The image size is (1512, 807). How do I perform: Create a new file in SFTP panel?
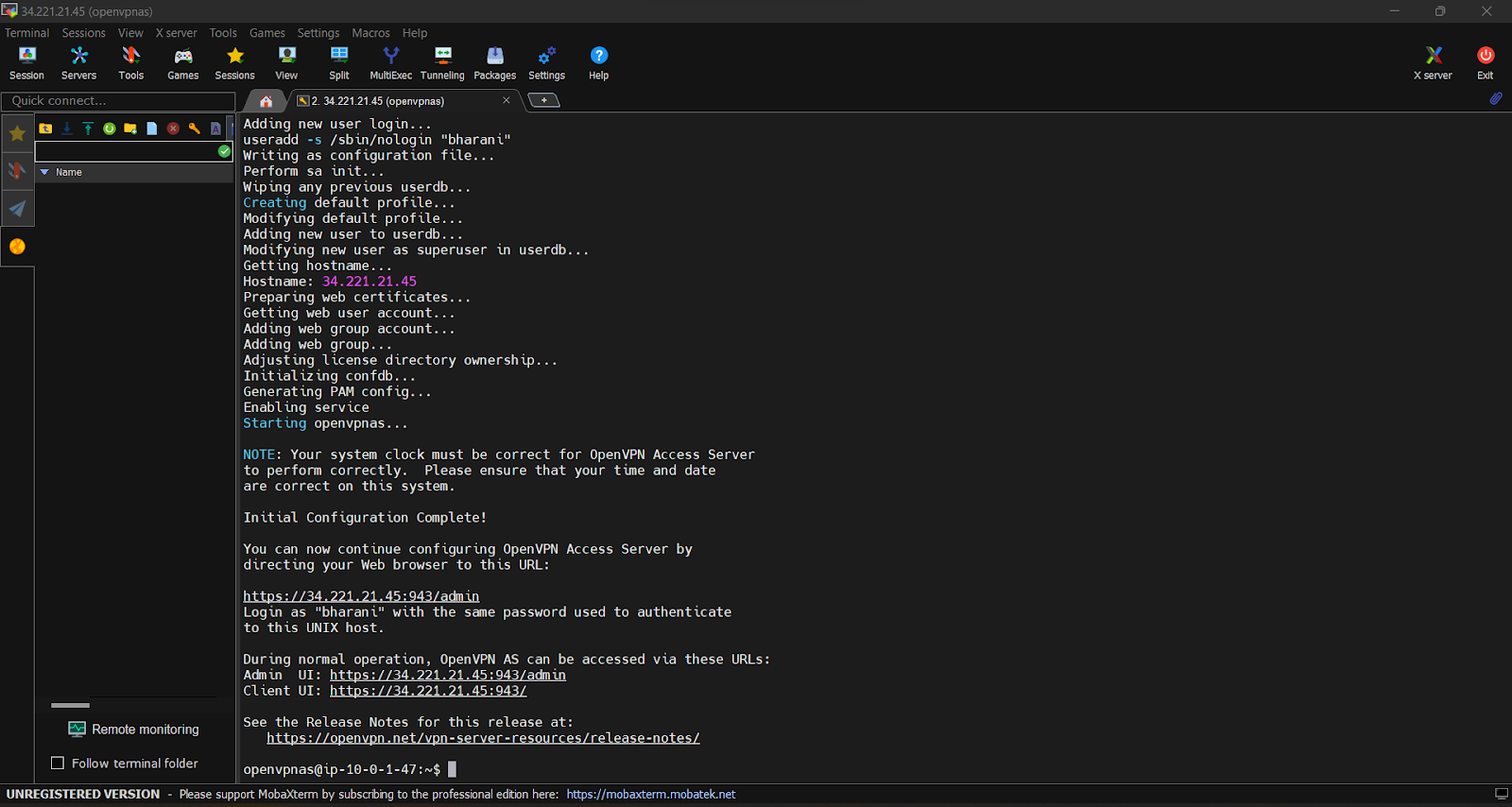click(x=151, y=129)
